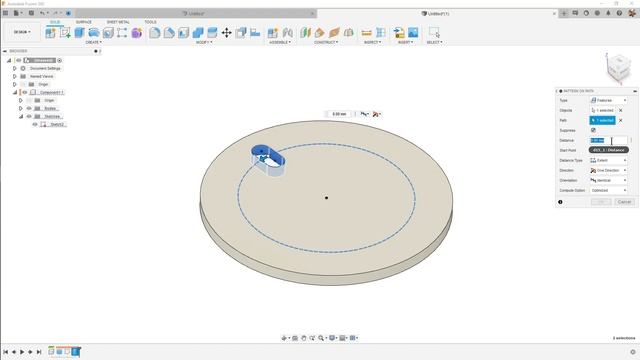Start a new sketch with Create Sketch
The width and height of the screenshot is (640, 360).
pyautogui.click(x=65, y=33)
